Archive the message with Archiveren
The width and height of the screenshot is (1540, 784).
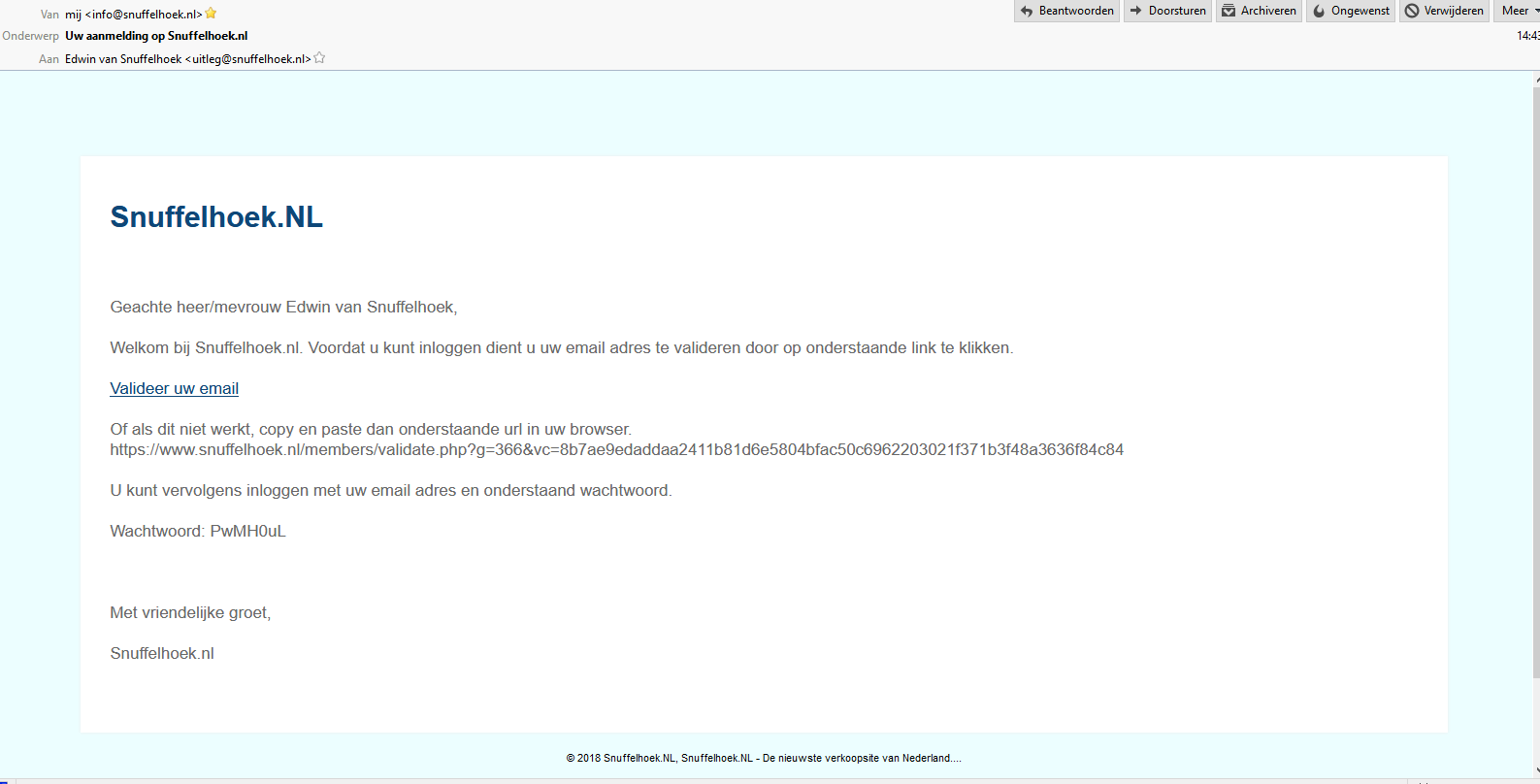1259,11
